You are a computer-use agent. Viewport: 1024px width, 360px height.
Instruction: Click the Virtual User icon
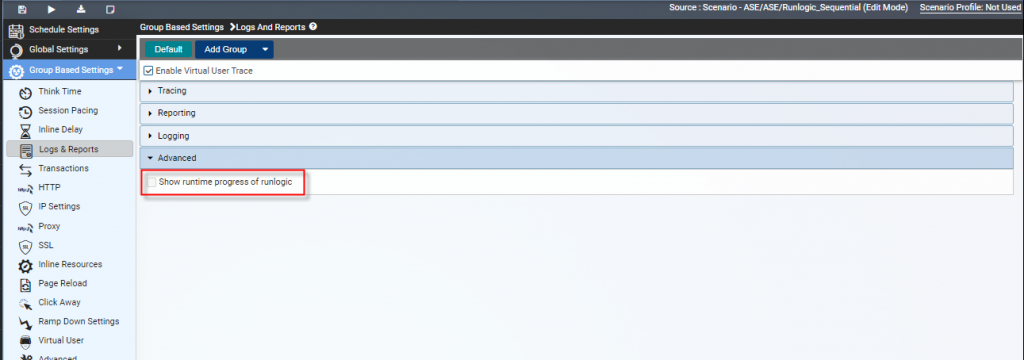pyautogui.click(x=26, y=341)
